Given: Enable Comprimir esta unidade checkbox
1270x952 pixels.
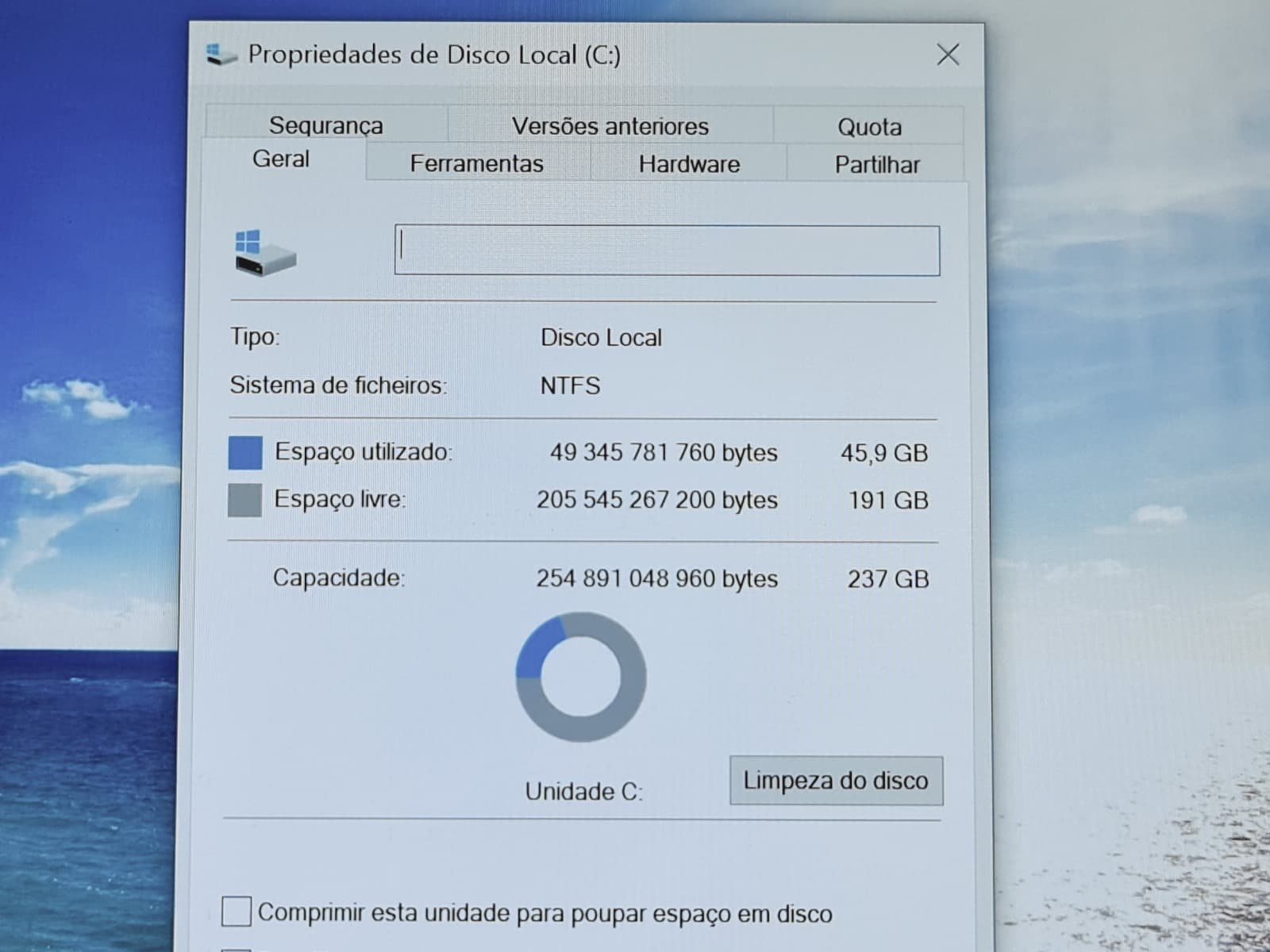Looking at the screenshot, I should tap(237, 912).
